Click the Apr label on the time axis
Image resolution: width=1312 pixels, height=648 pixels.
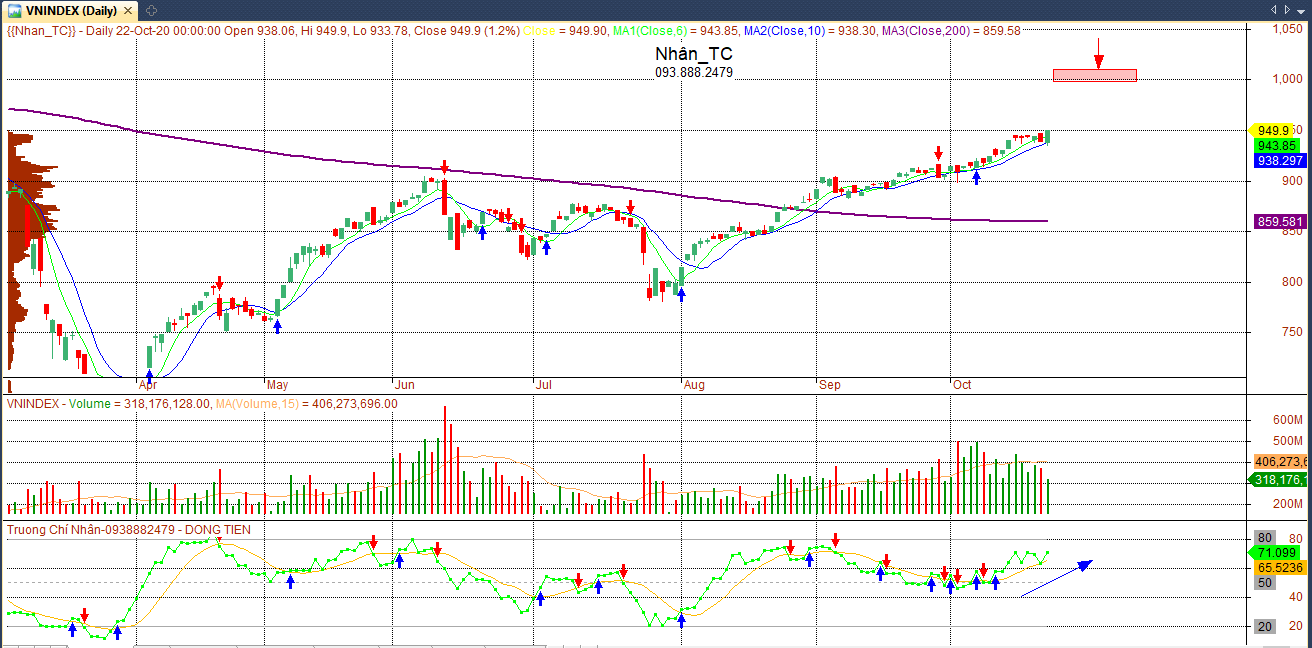point(148,385)
